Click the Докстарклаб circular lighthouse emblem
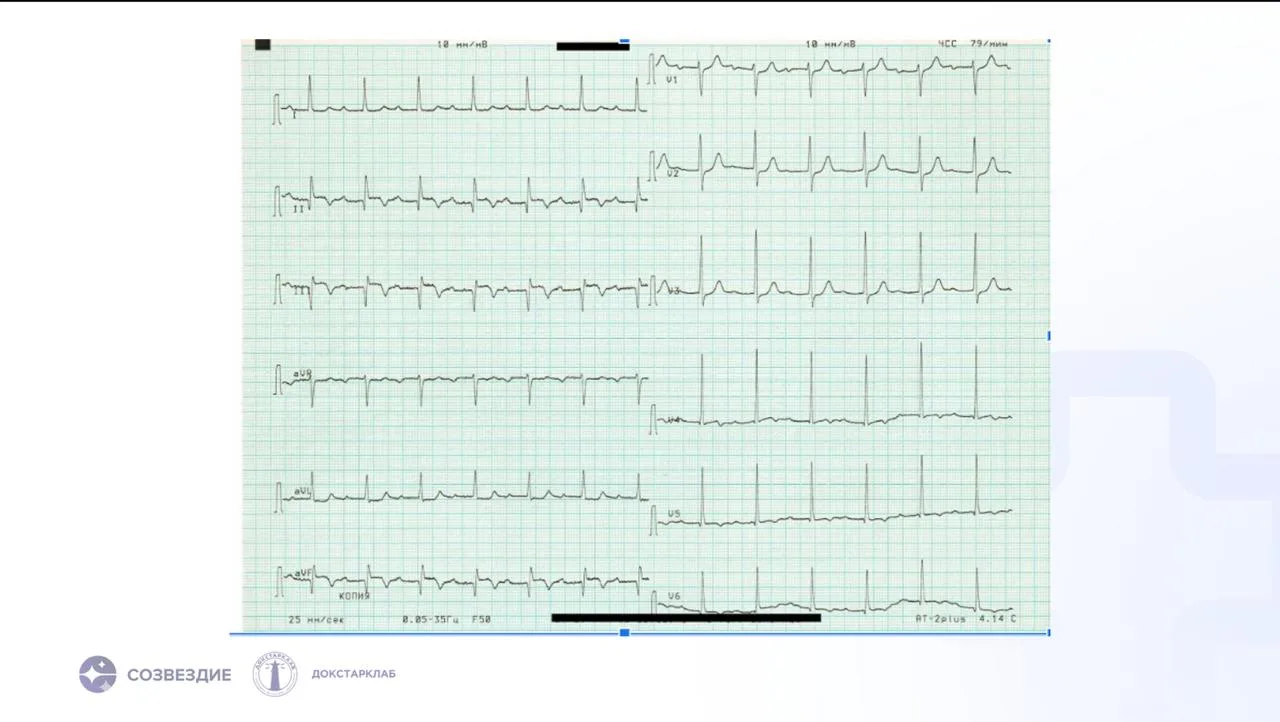 click(x=274, y=674)
